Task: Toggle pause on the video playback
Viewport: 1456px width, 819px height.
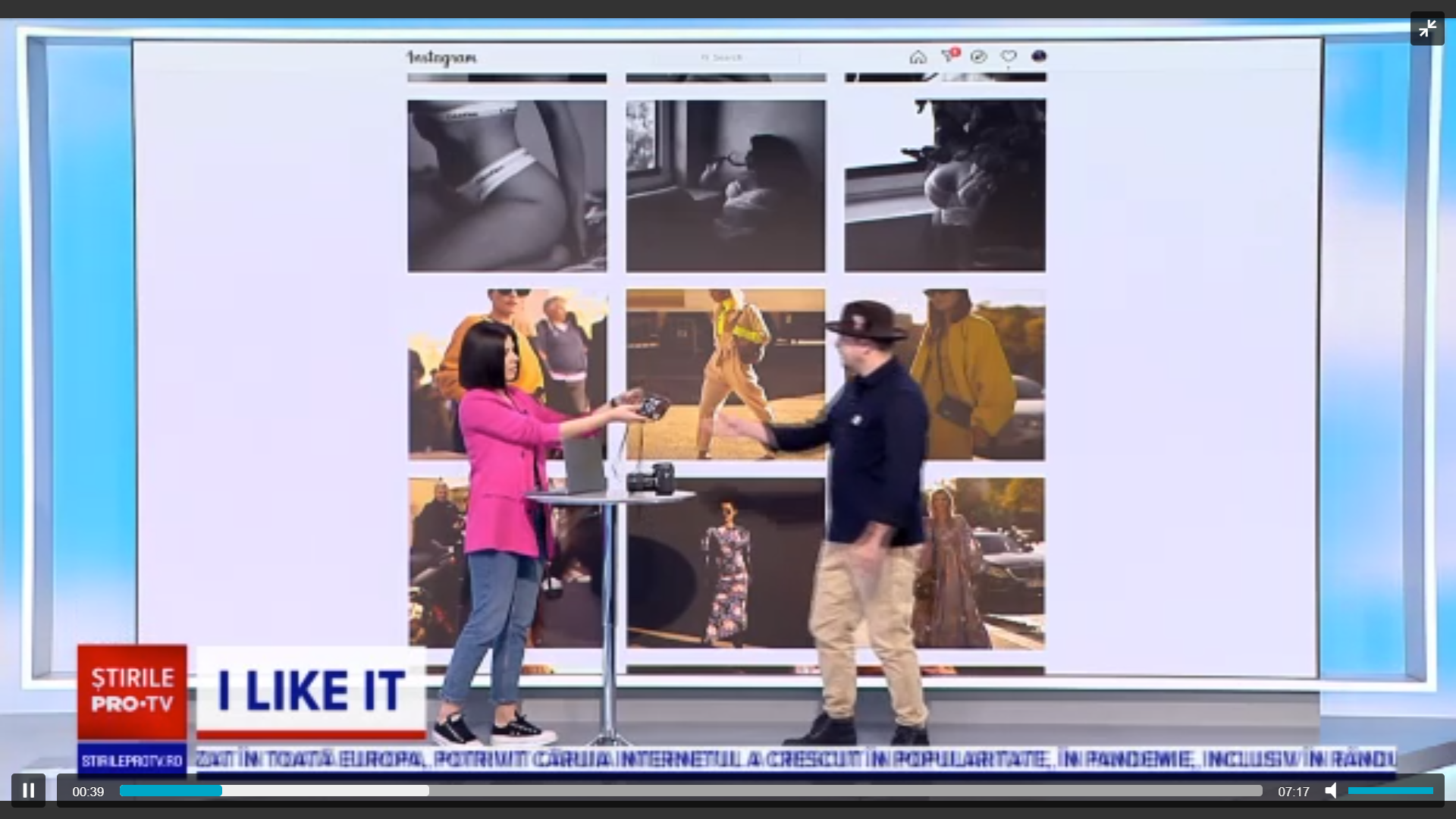Action: coord(29,790)
